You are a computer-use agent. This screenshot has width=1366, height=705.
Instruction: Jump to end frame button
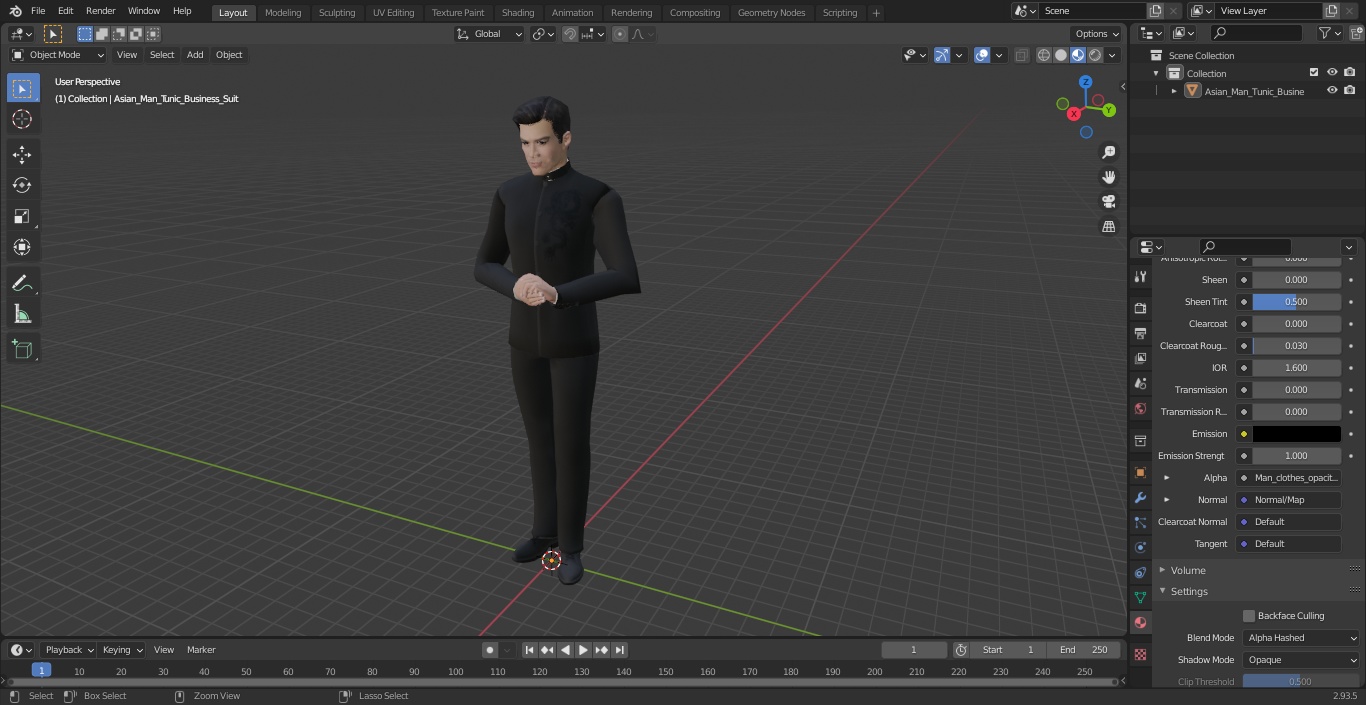pyautogui.click(x=620, y=650)
